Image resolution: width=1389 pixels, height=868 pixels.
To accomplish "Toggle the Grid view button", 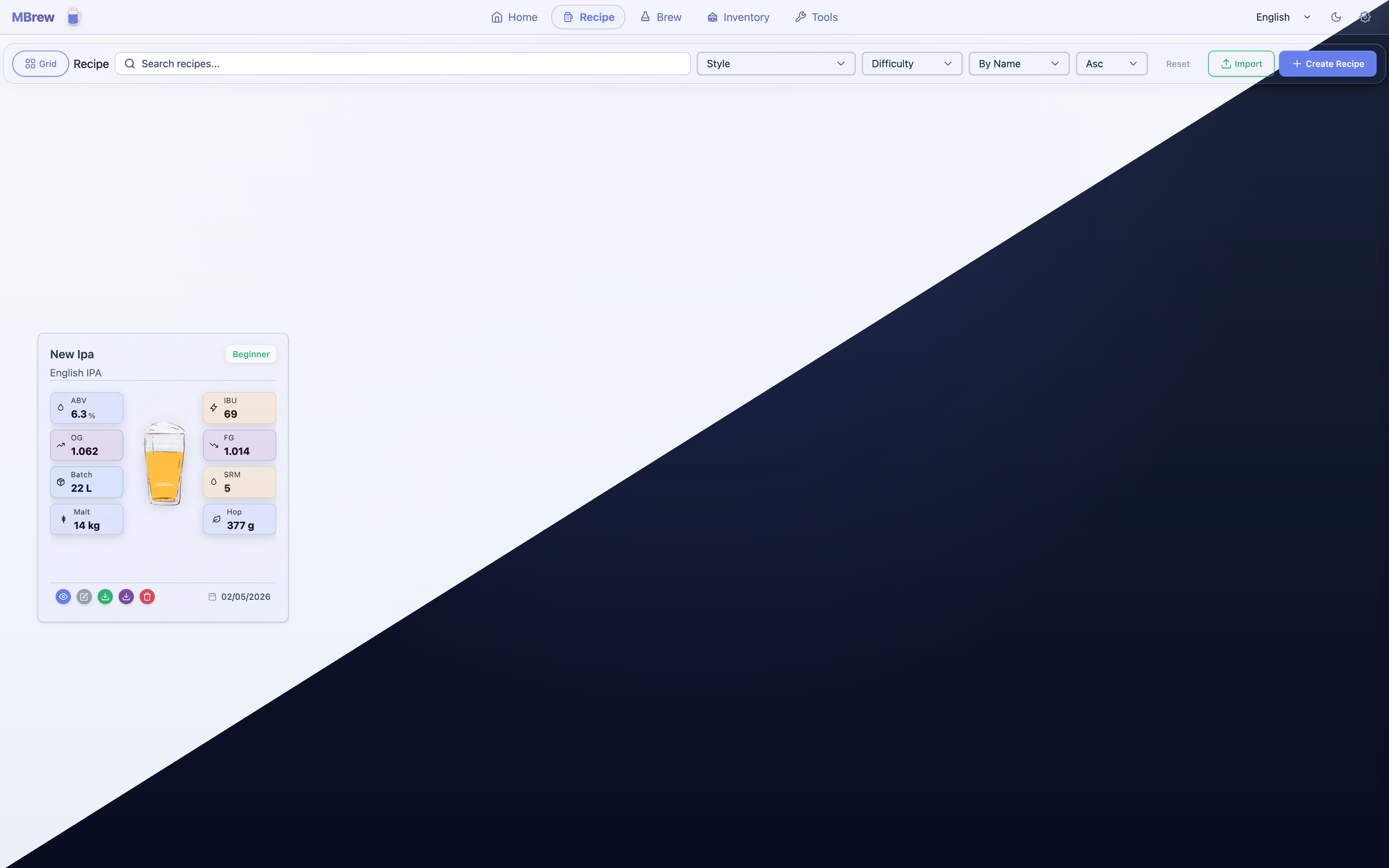I will point(40,64).
